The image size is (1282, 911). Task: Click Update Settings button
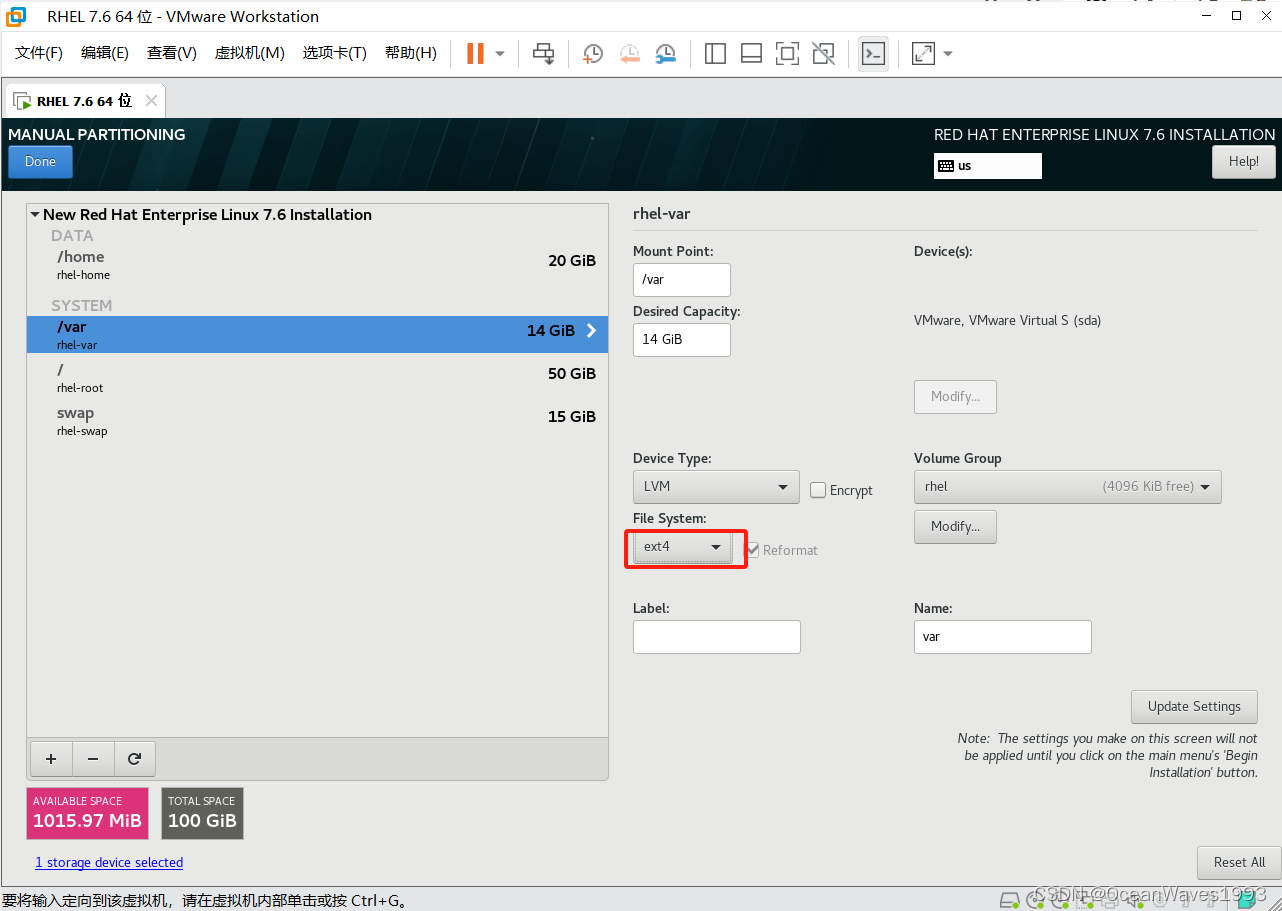1194,707
